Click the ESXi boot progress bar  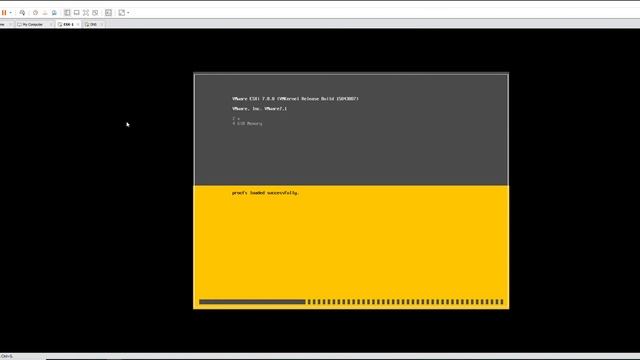click(x=351, y=302)
